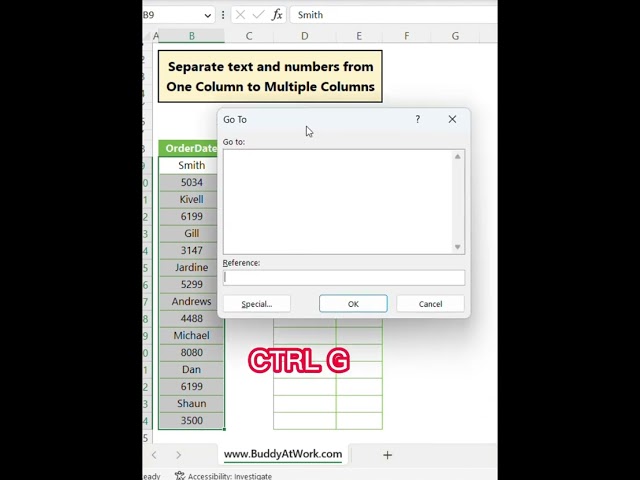Select column D header
The image size is (640, 480).
click(x=304, y=36)
